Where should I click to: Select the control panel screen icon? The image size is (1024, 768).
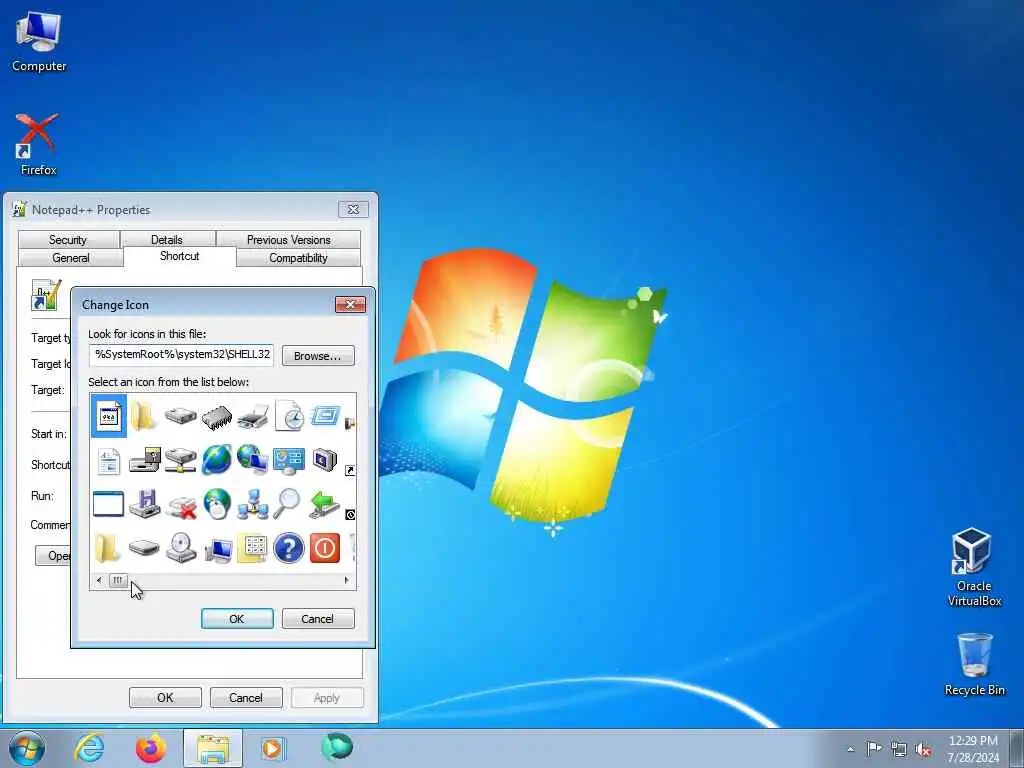289,460
